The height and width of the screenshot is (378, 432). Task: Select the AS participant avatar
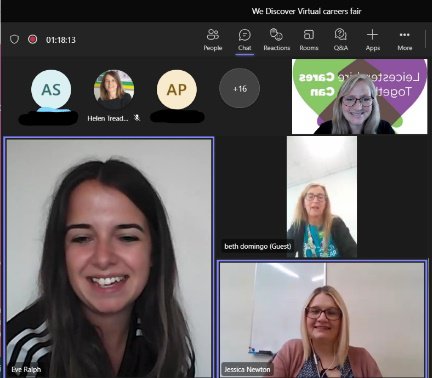point(51,90)
